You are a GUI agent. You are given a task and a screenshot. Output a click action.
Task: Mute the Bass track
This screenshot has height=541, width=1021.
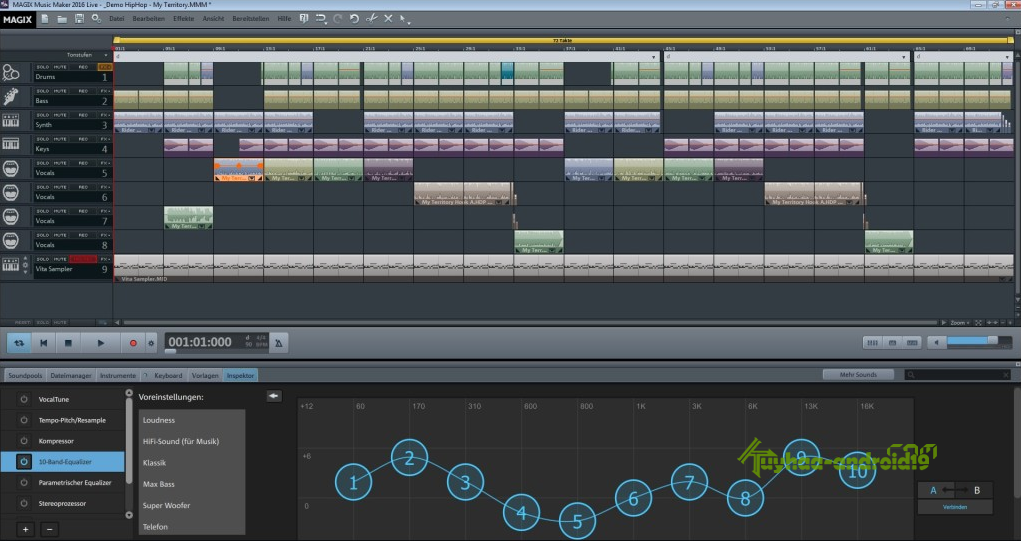click(61, 91)
